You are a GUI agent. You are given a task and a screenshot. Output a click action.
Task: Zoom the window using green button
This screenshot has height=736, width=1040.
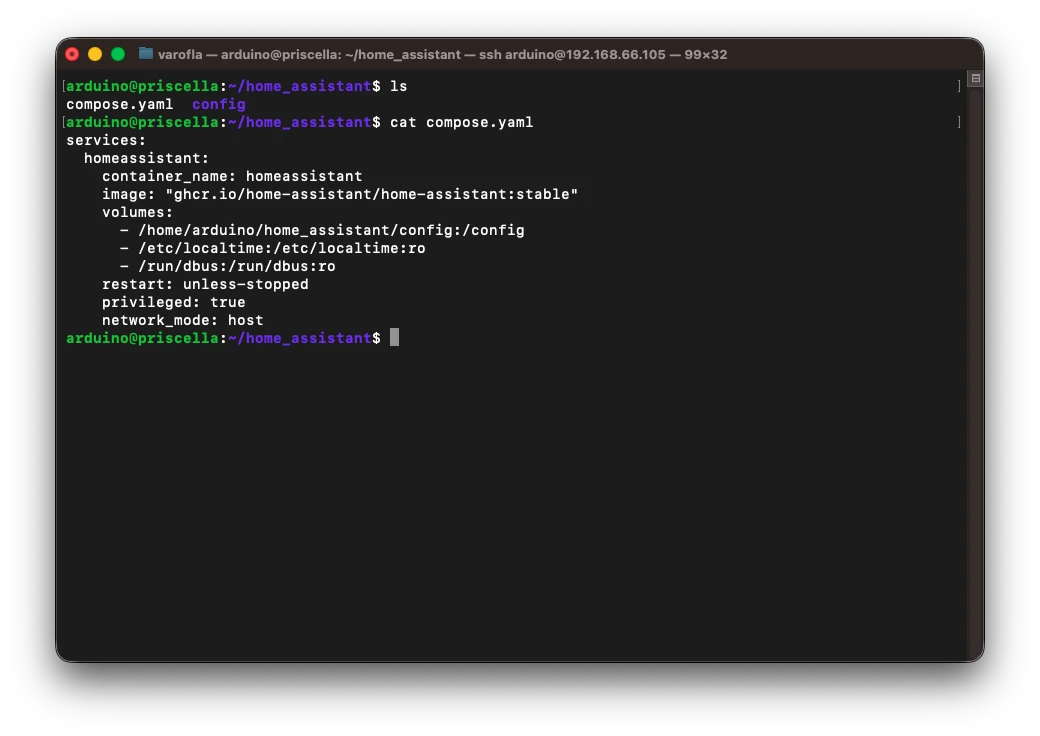[118, 54]
